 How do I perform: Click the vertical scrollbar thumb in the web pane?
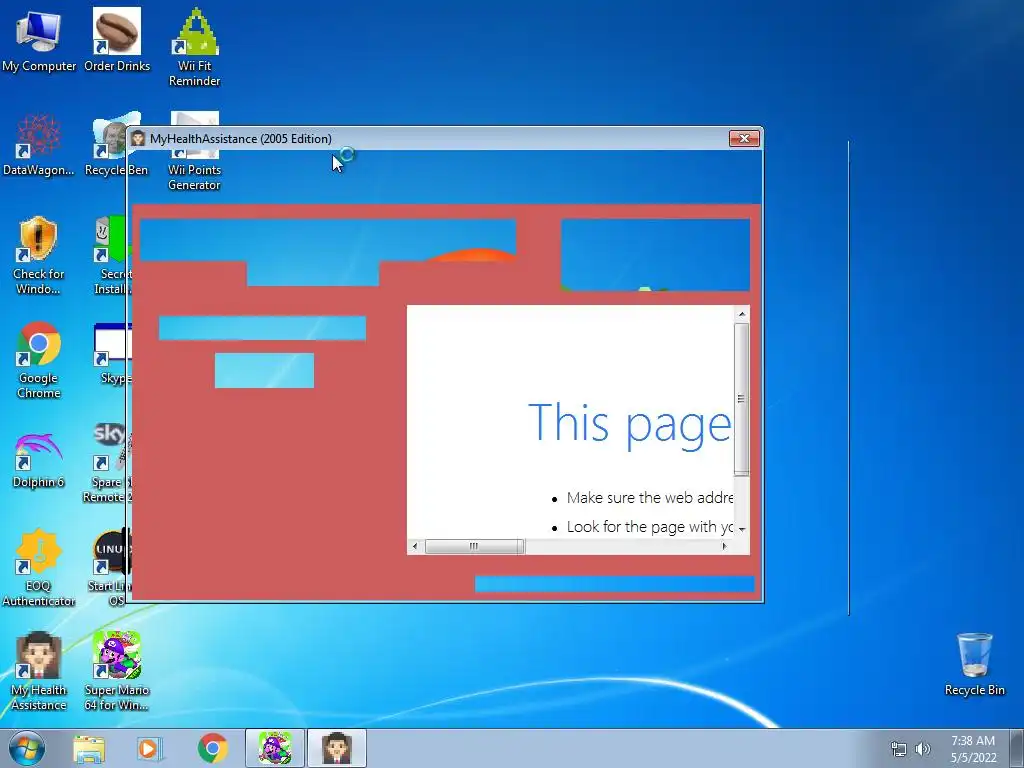pyautogui.click(x=742, y=398)
